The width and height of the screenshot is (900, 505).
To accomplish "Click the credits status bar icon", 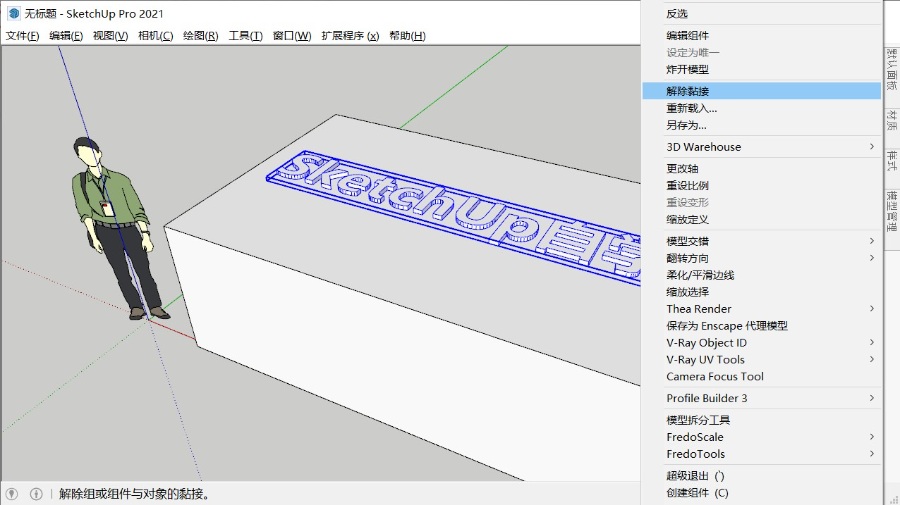I will [x=36, y=494].
